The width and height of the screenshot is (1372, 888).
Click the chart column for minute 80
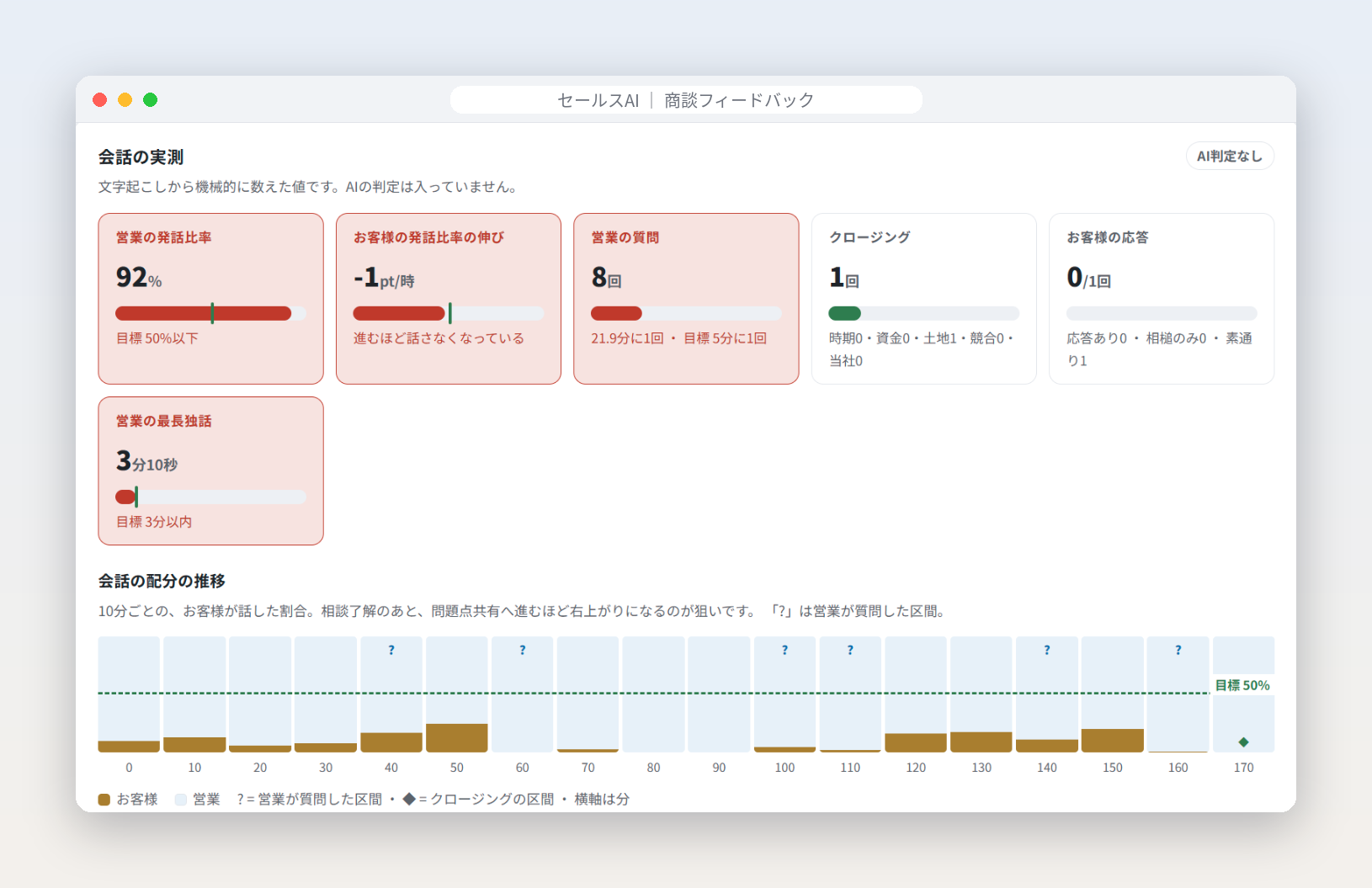click(653, 694)
